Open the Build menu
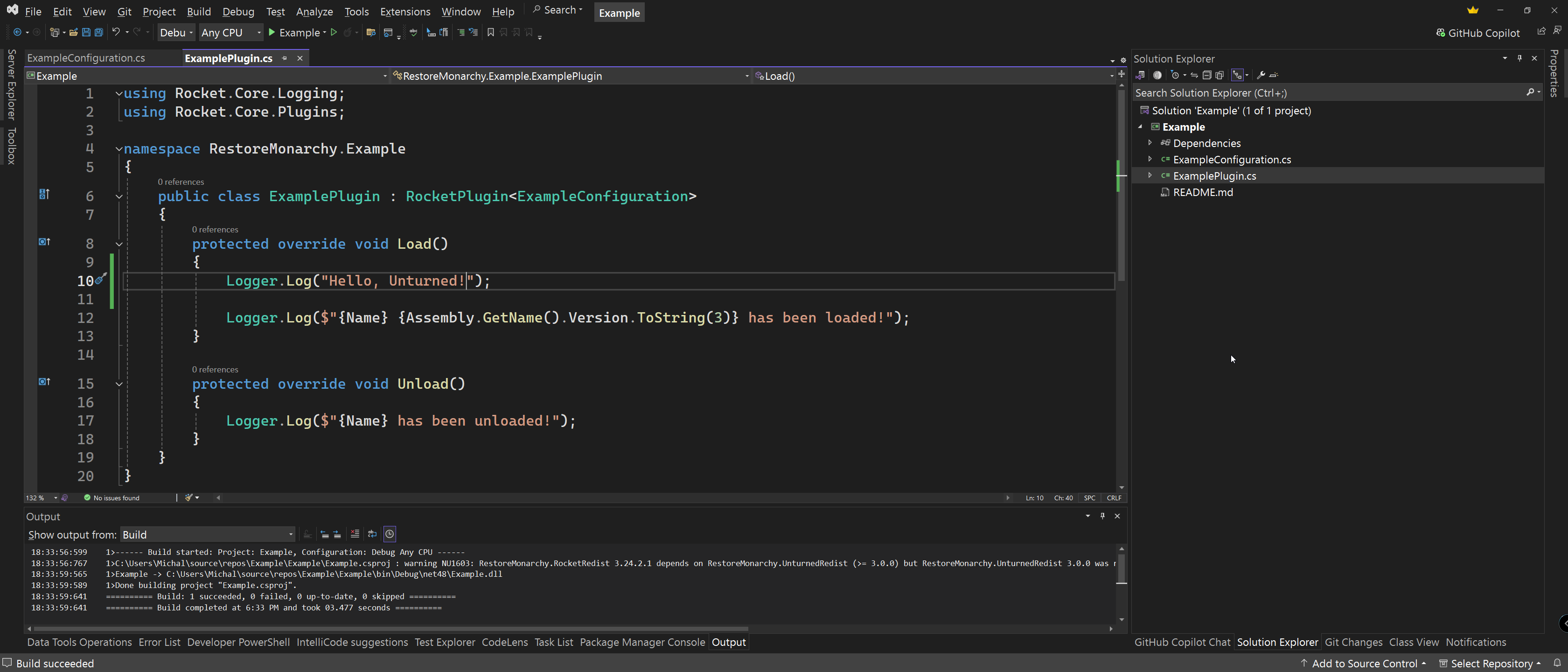The width and height of the screenshot is (1568, 672). pyautogui.click(x=198, y=12)
